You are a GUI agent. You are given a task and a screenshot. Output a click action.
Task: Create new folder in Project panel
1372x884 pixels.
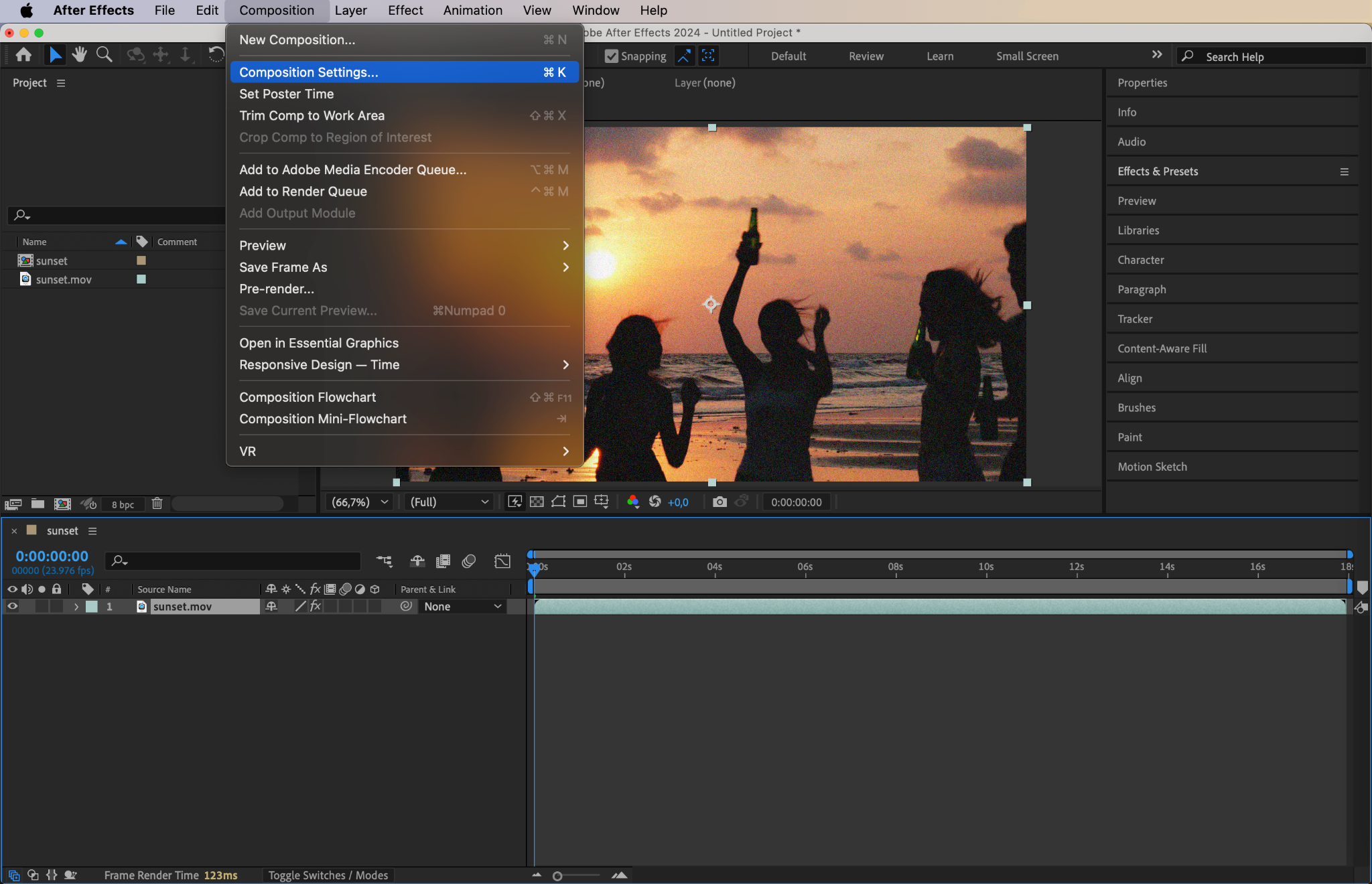tap(38, 504)
